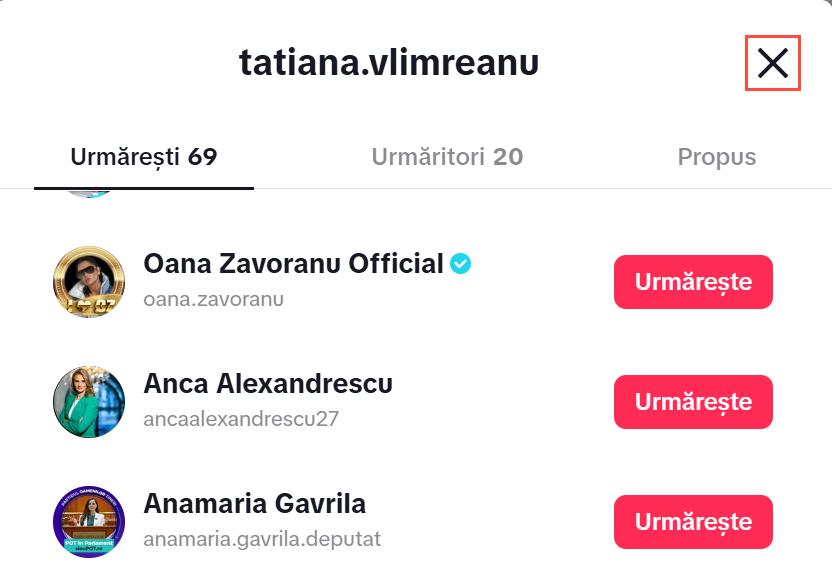Click Oana Zavoranu's verified badge icon
The width and height of the screenshot is (832, 585).
(x=461, y=264)
